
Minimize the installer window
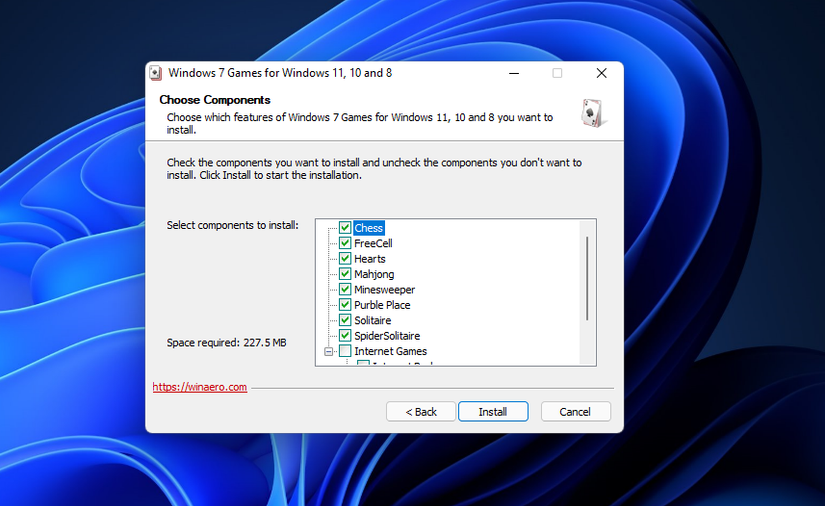coord(514,73)
